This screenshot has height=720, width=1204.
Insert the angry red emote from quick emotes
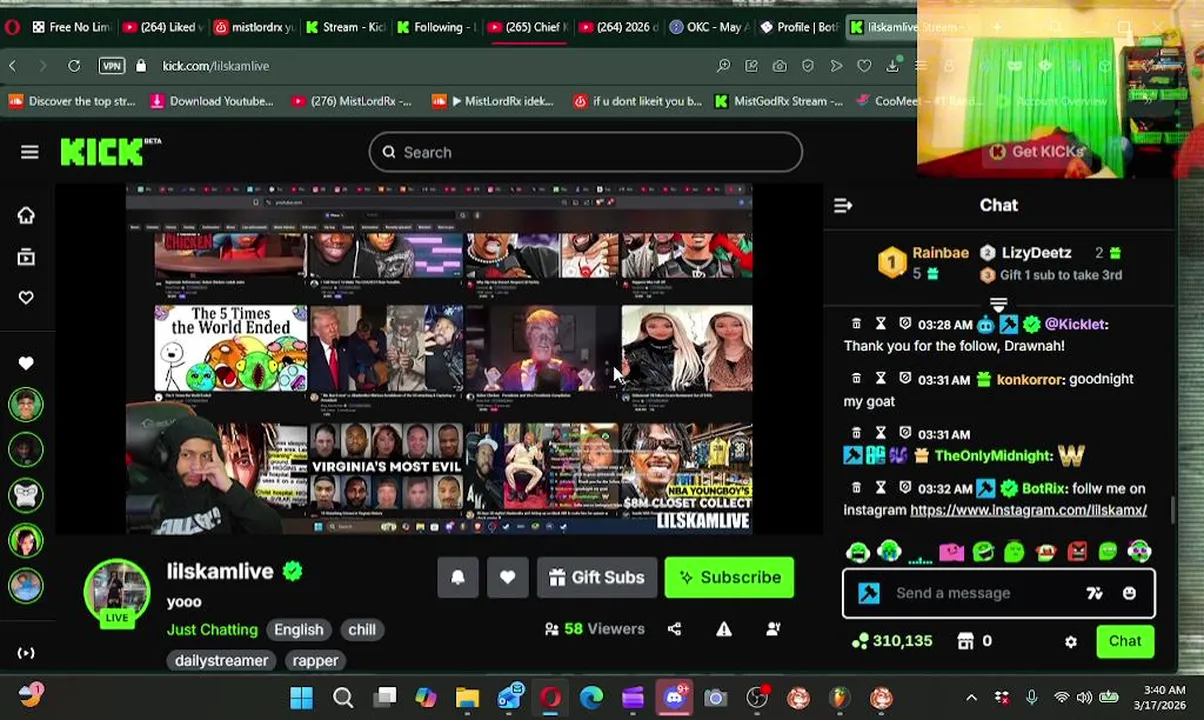[1077, 551]
